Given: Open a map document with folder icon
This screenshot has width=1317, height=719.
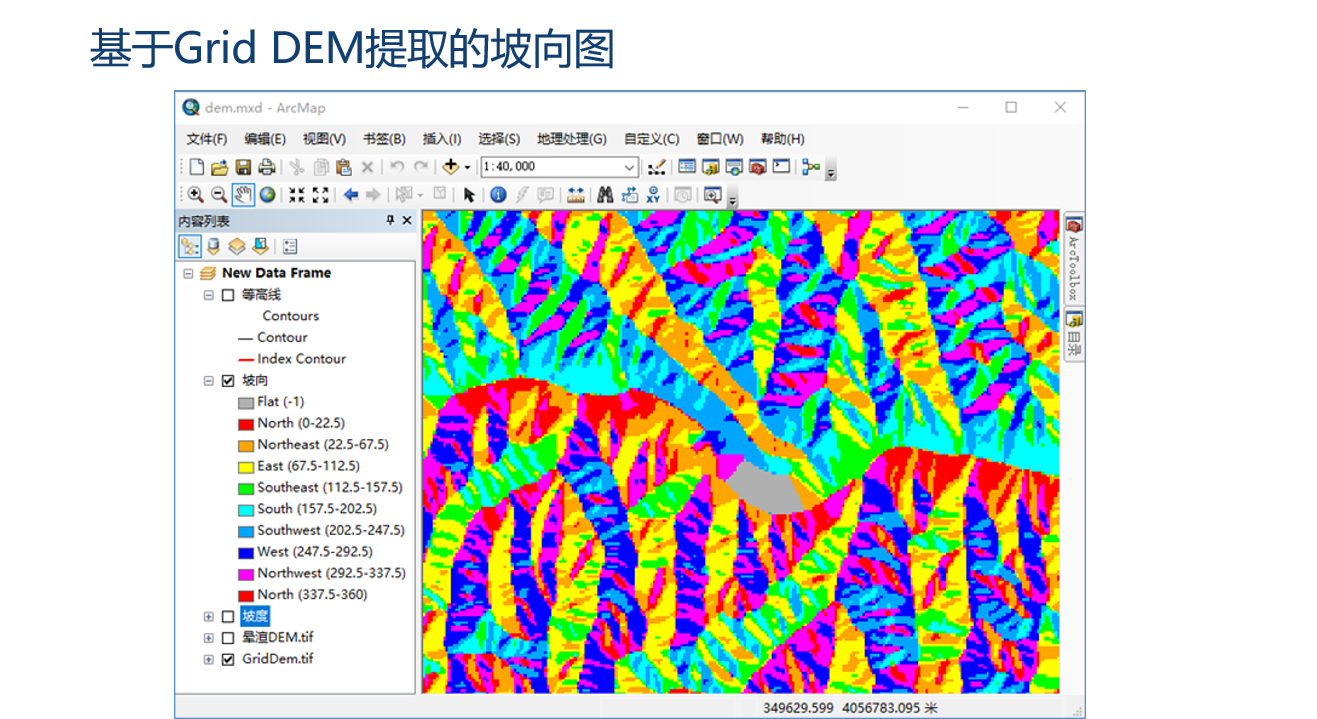Looking at the screenshot, I should click(x=220, y=167).
